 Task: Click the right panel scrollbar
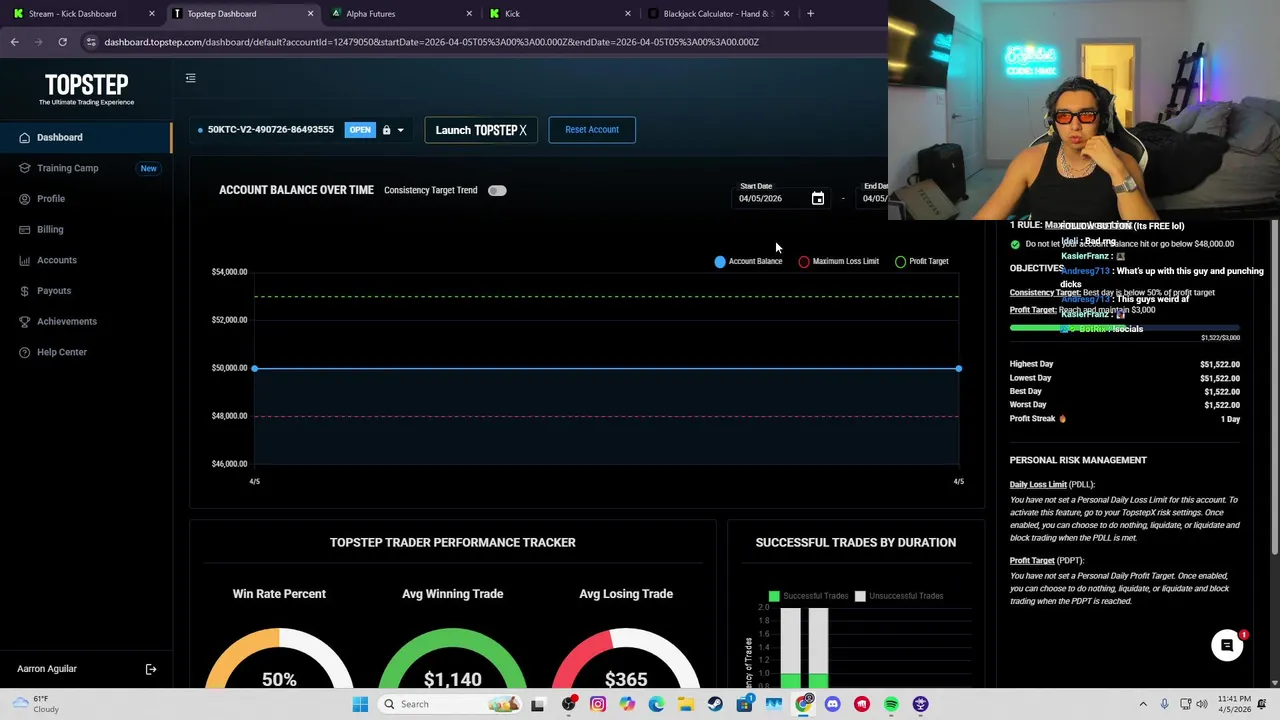point(1275,390)
